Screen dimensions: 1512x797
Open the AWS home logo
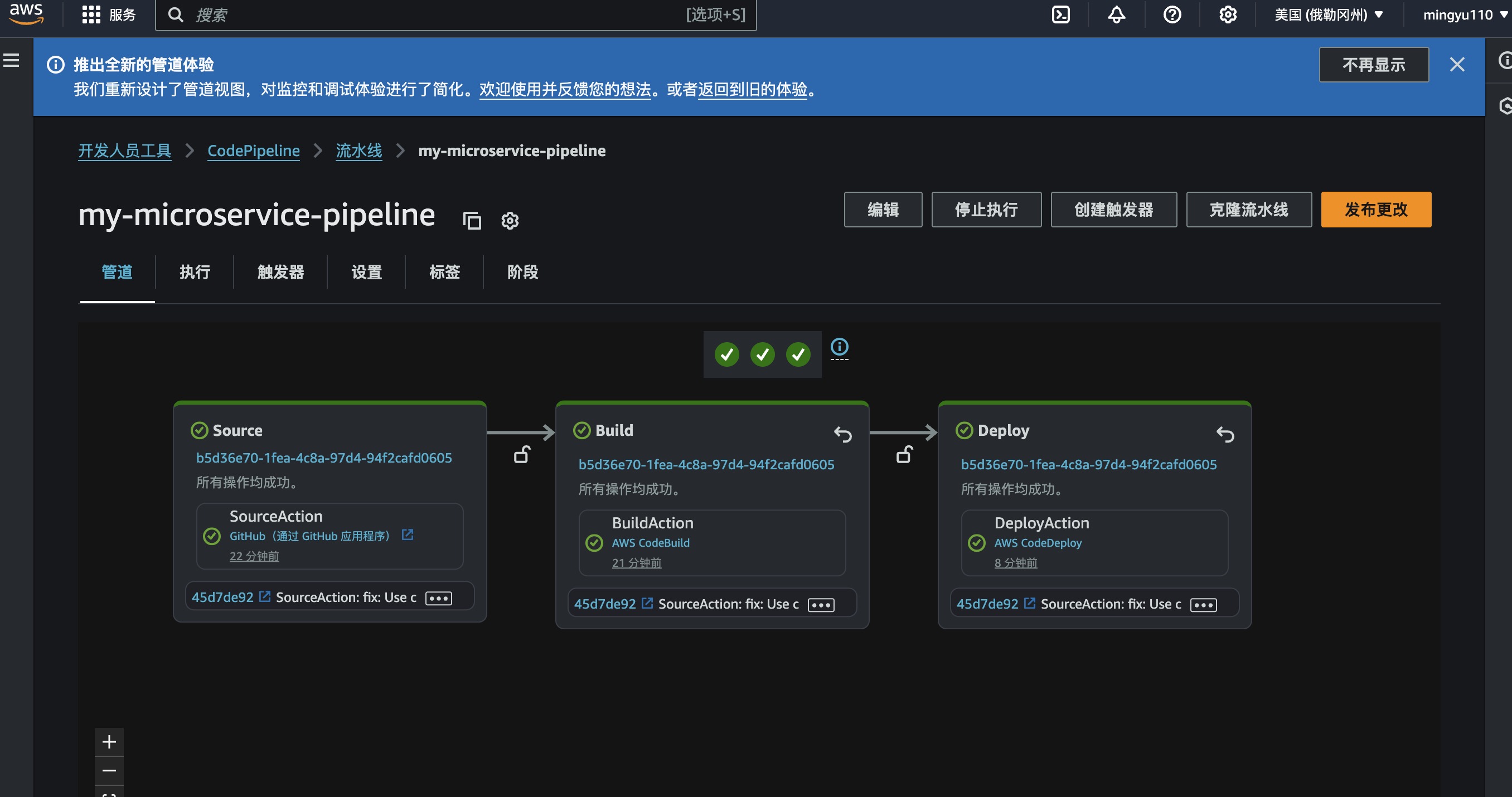[x=26, y=13]
